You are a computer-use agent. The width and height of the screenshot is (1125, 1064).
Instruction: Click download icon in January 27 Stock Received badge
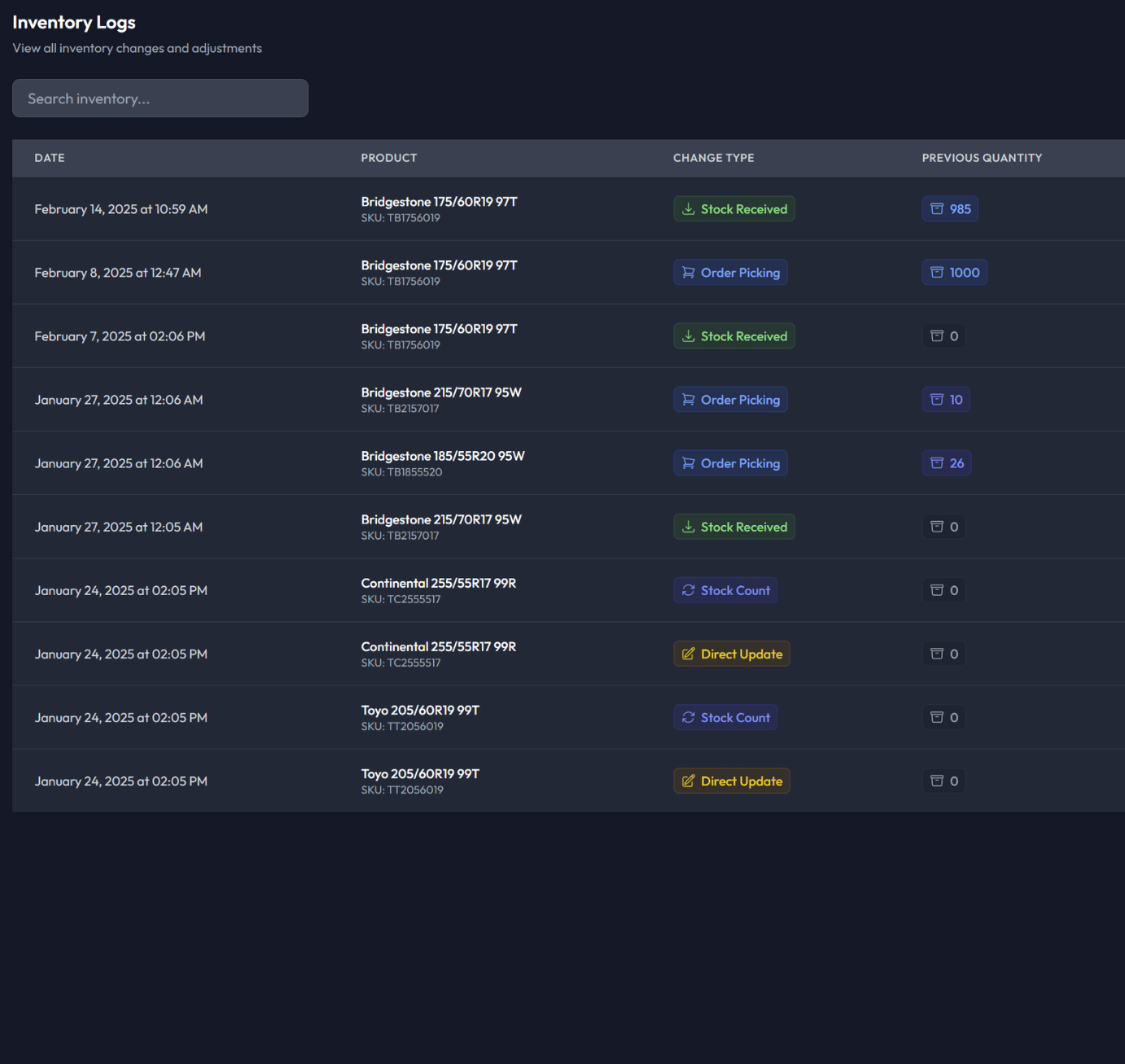[689, 527]
